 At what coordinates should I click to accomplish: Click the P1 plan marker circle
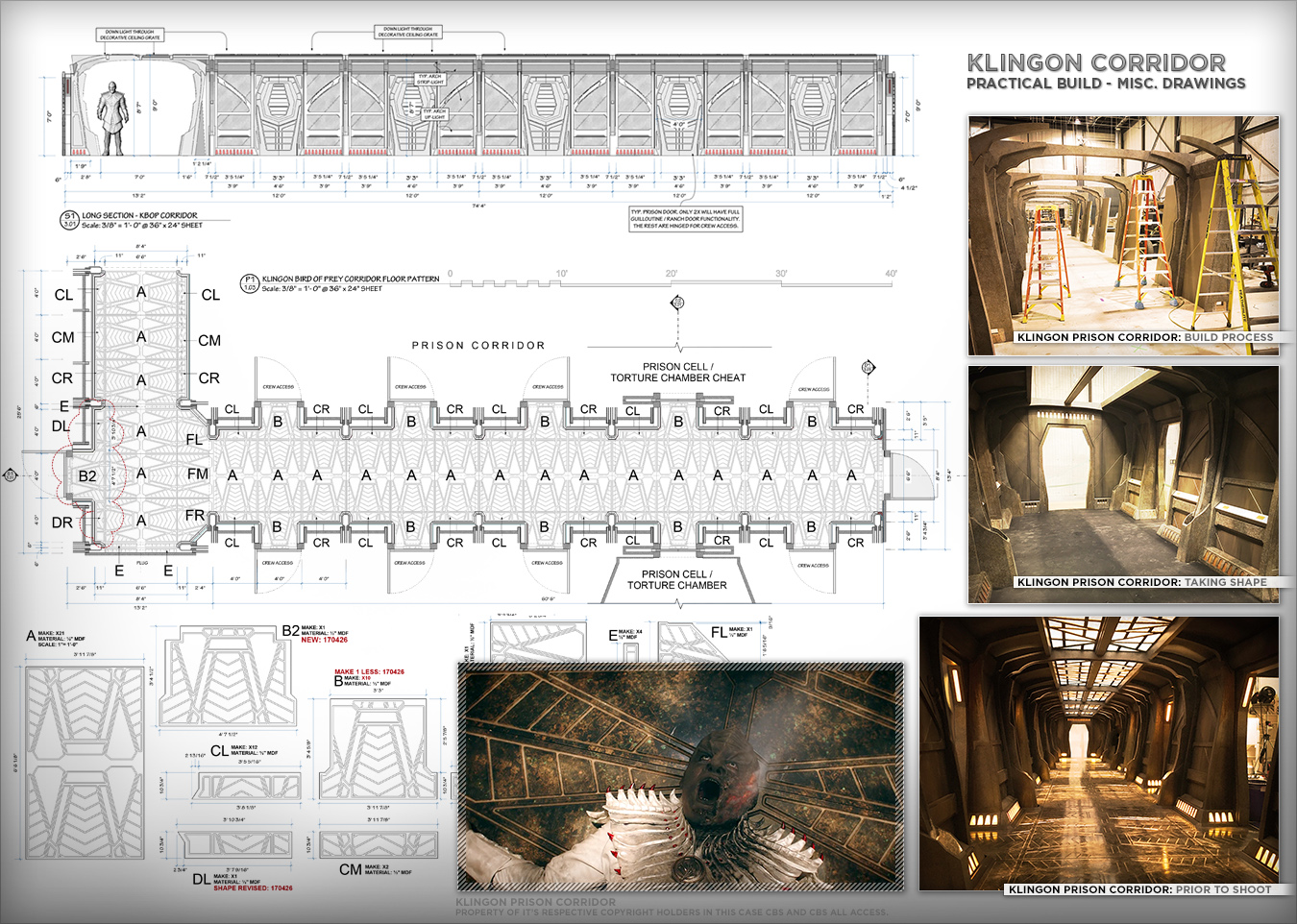pos(250,283)
